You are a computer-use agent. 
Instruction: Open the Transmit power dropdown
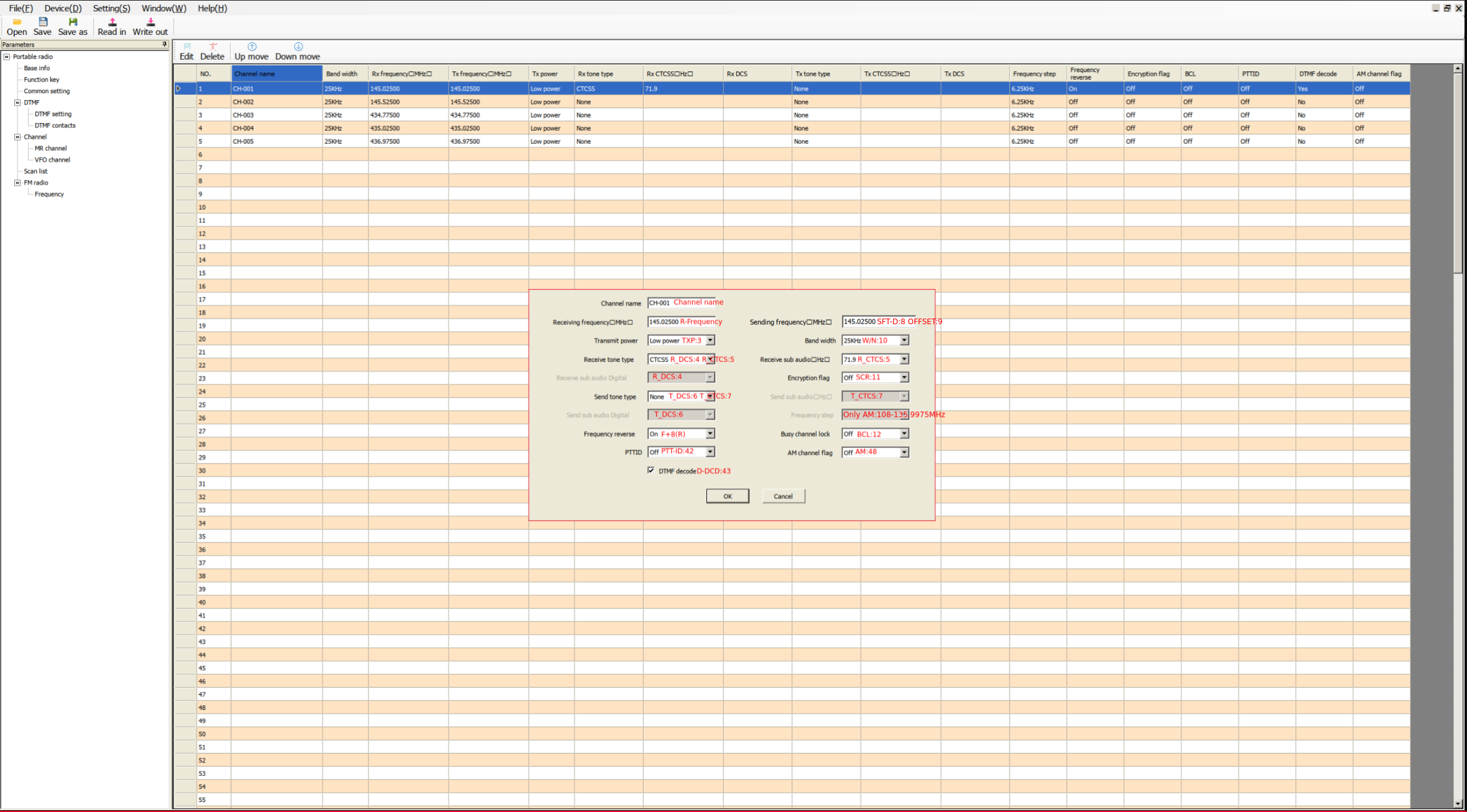710,340
